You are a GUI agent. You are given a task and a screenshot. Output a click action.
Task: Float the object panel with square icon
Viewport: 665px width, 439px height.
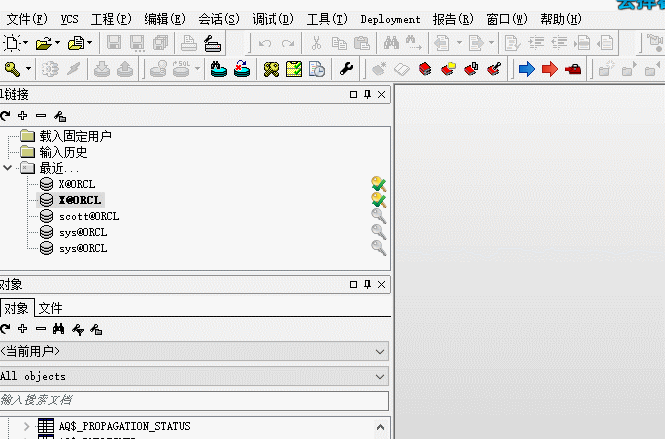353,284
